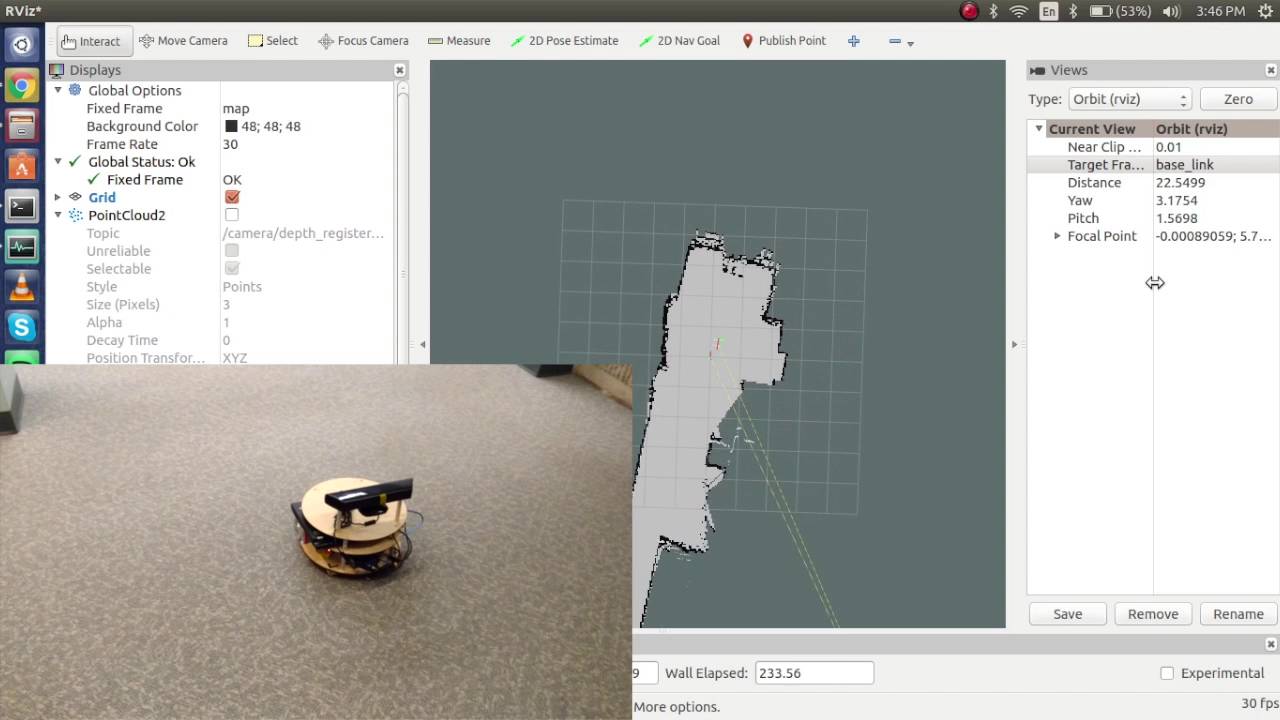Click the Zero button
Screen dimensions: 1280x720
1238,99
